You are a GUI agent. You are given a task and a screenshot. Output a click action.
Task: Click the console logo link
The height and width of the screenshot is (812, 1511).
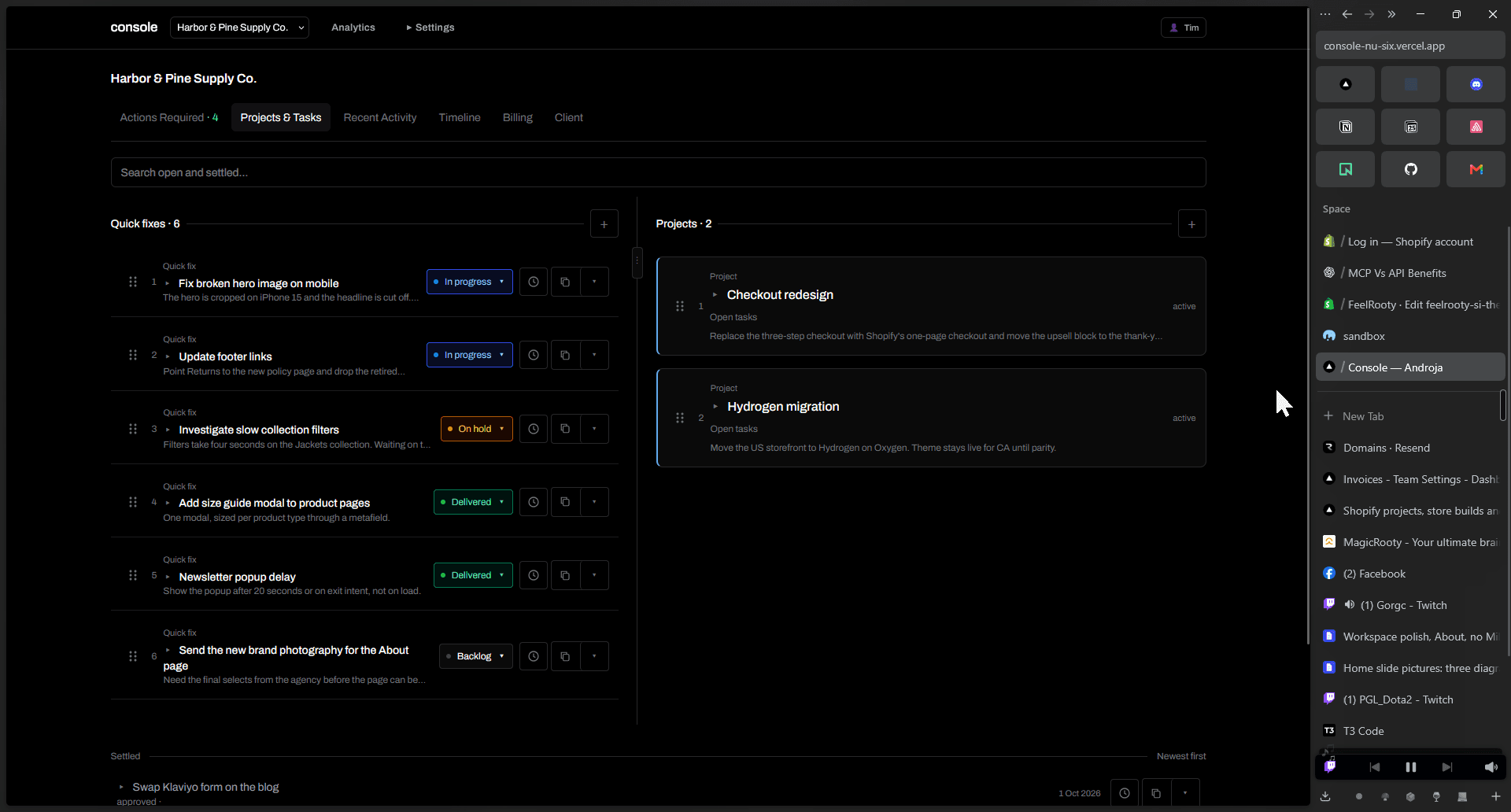134,28
